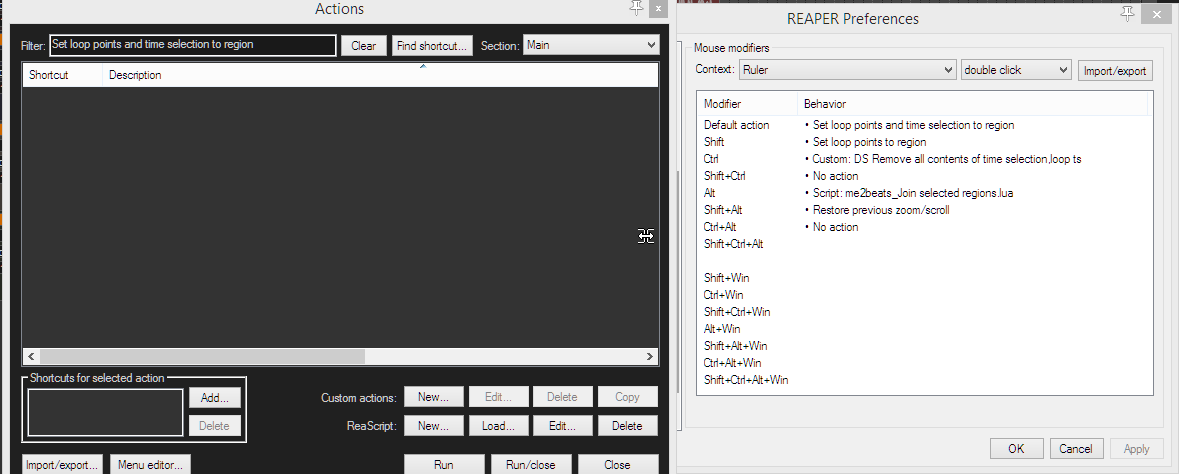Pin the Actions window

point(636,9)
